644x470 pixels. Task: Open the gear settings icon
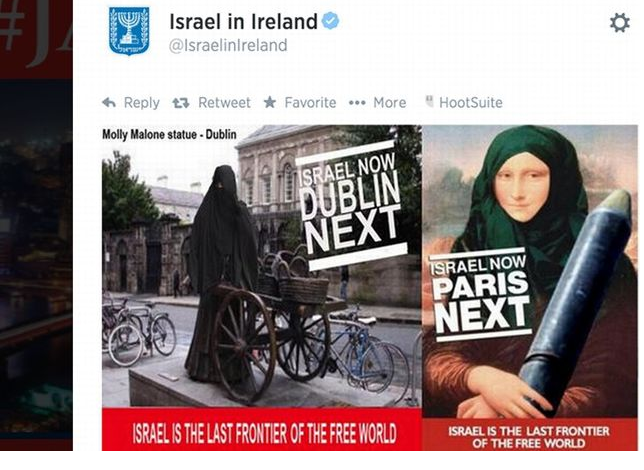tap(620, 23)
